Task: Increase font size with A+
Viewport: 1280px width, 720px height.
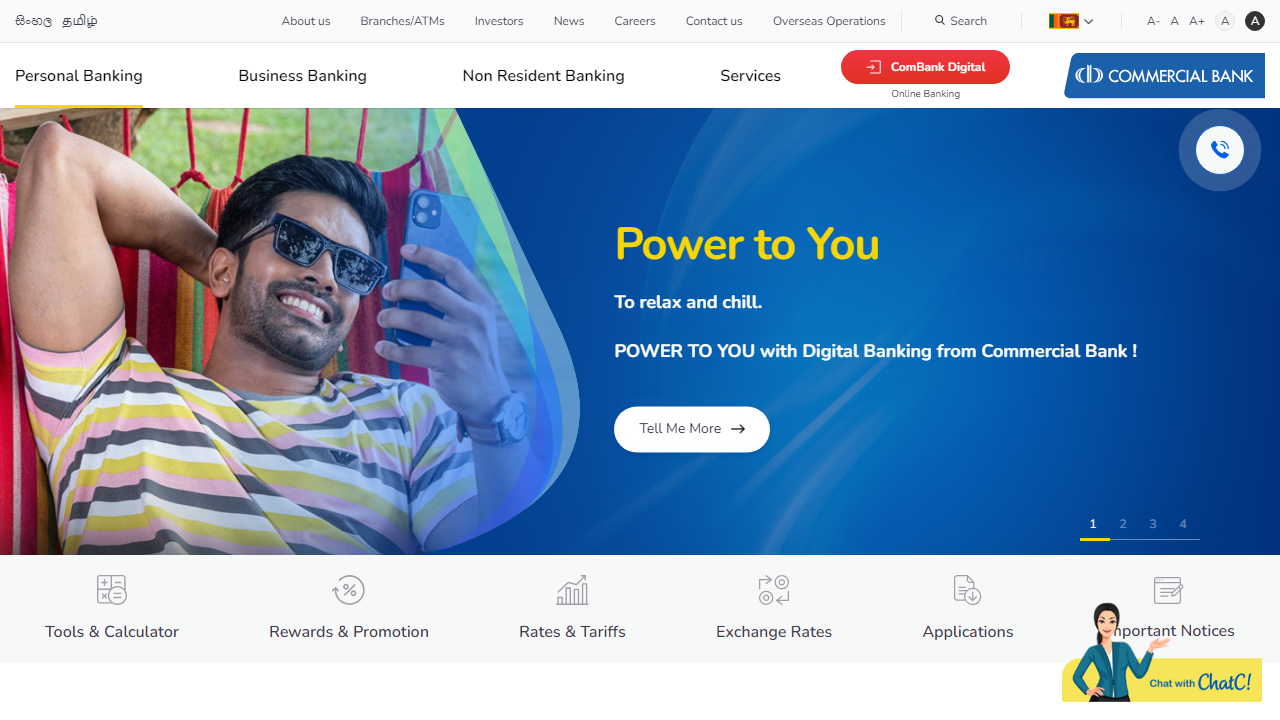Action: click(1197, 21)
